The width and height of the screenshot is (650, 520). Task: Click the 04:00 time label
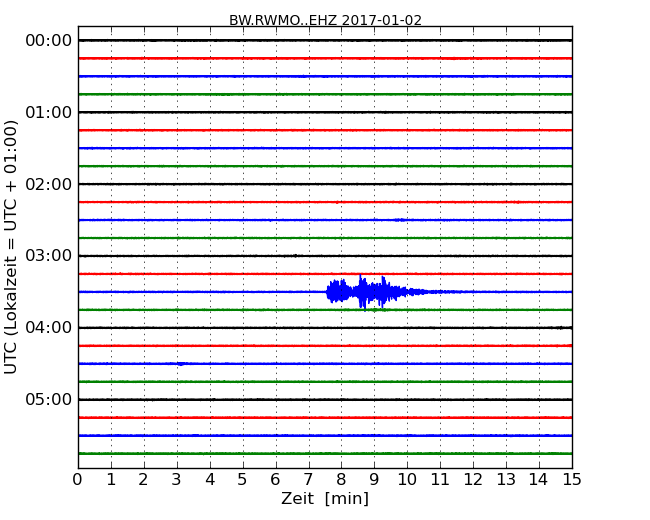(x=49, y=328)
